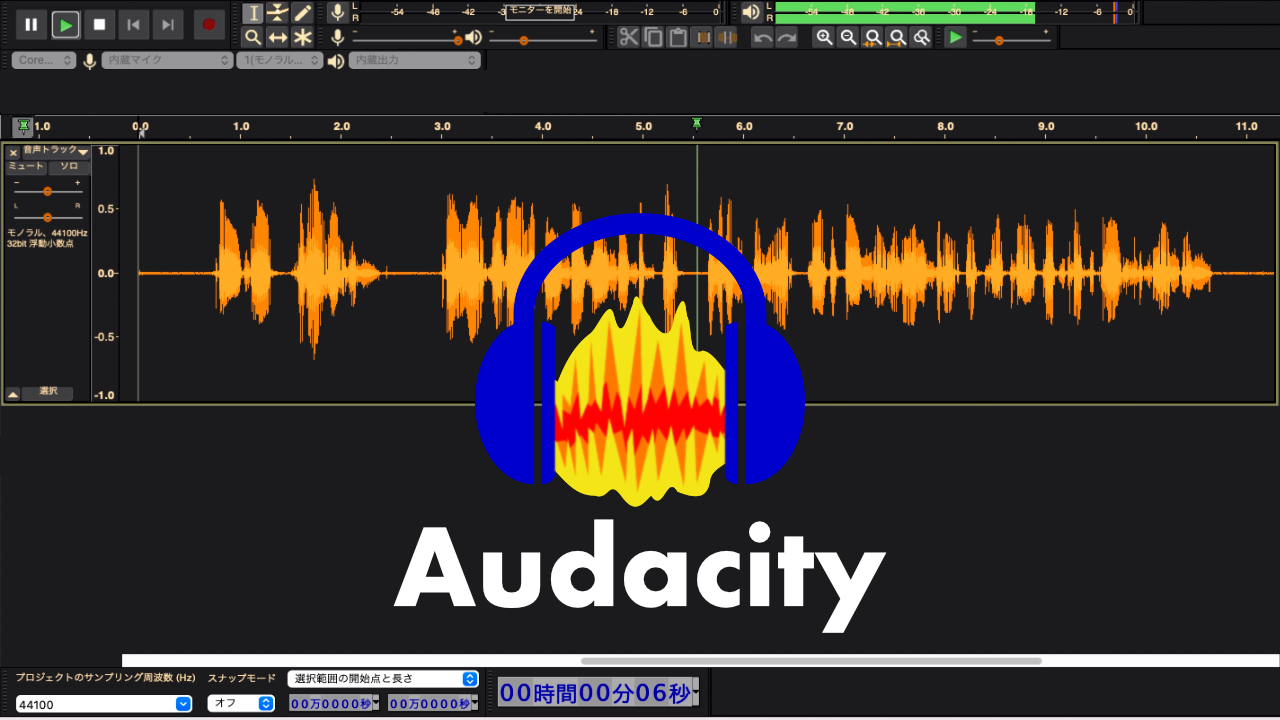Viewport: 1280px width, 720px height.
Task: Click the playback meter speaker icon
Action: point(750,13)
